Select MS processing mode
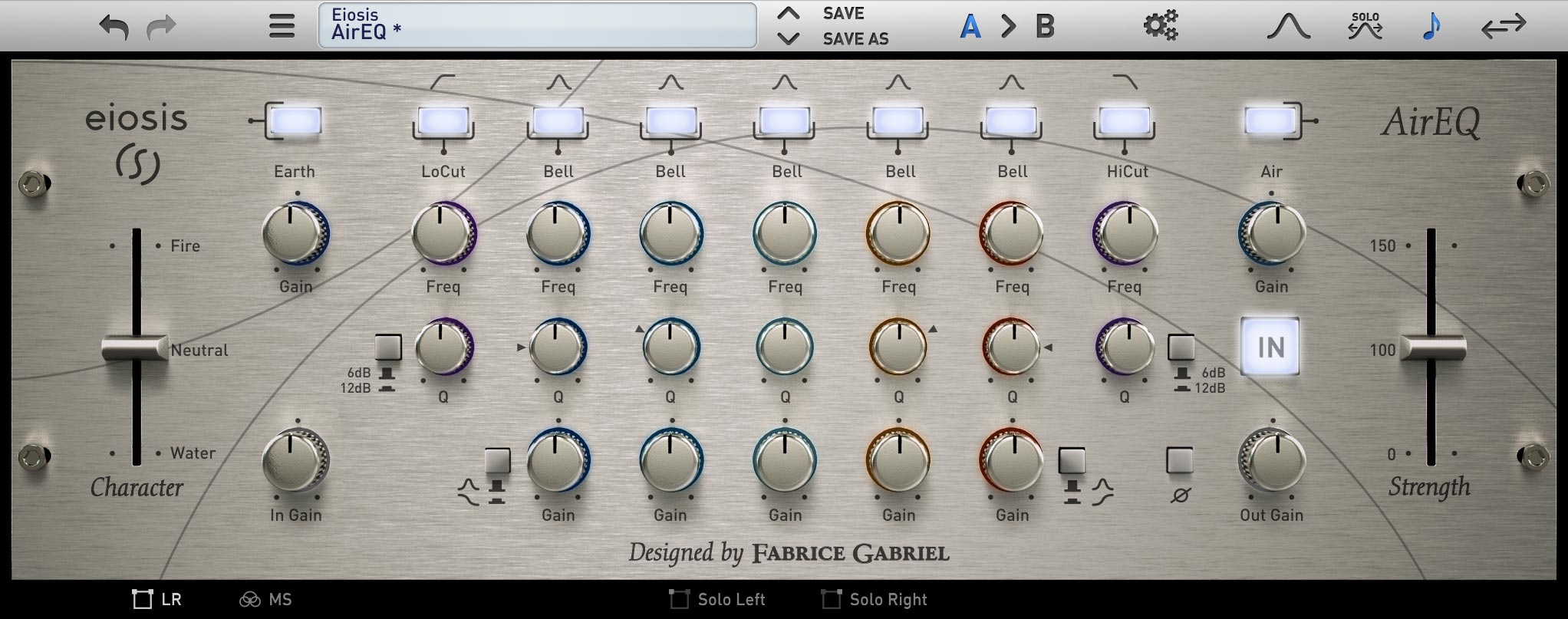This screenshot has width=1568, height=619. pyautogui.click(x=265, y=599)
